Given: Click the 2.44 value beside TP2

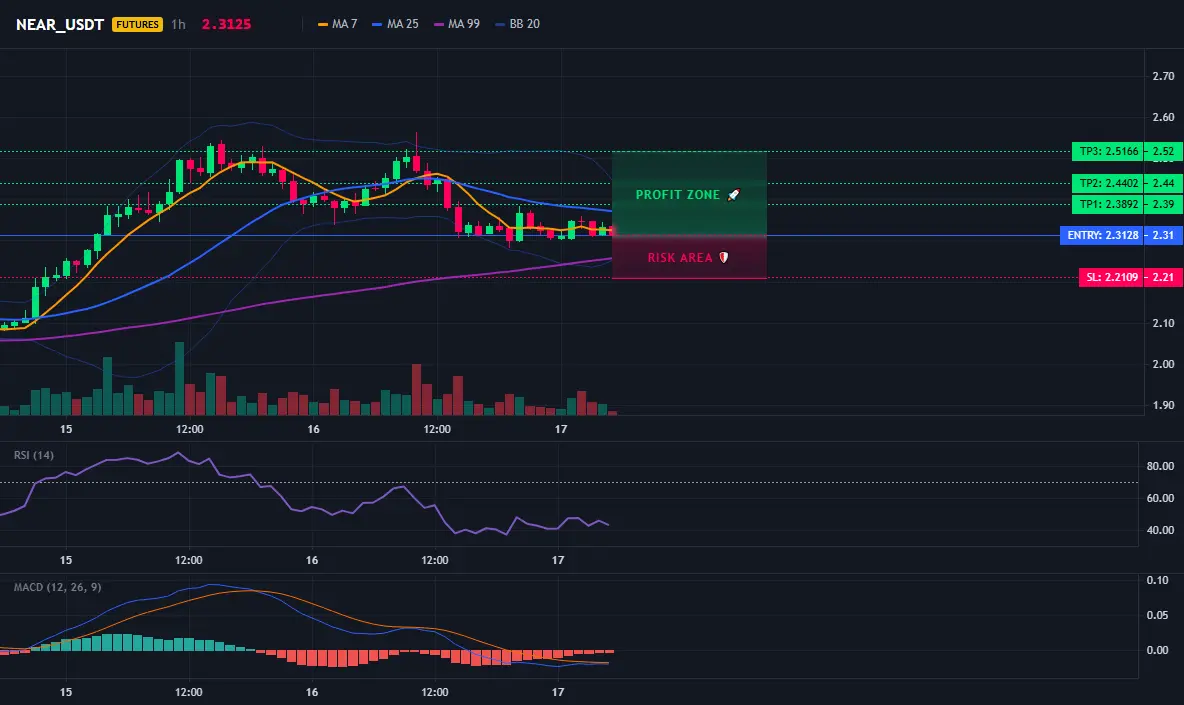Looking at the screenshot, I should [1164, 183].
